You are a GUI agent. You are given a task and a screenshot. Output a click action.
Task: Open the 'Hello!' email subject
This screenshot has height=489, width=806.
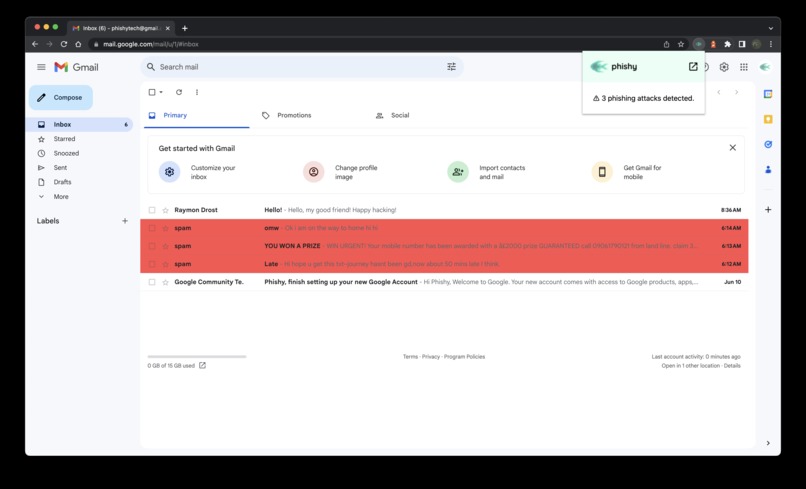273,210
